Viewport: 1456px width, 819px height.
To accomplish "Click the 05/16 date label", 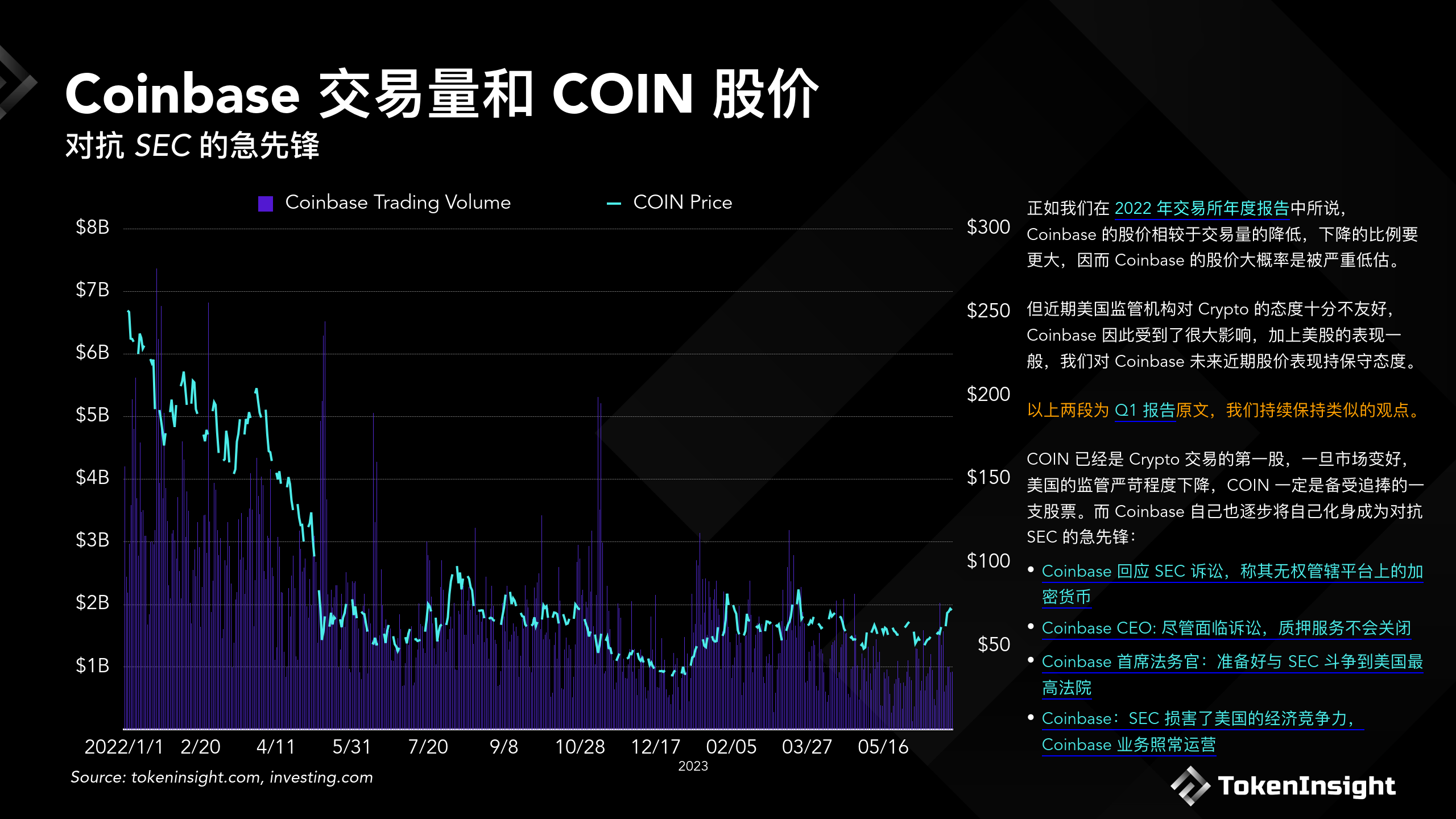I will click(x=883, y=747).
